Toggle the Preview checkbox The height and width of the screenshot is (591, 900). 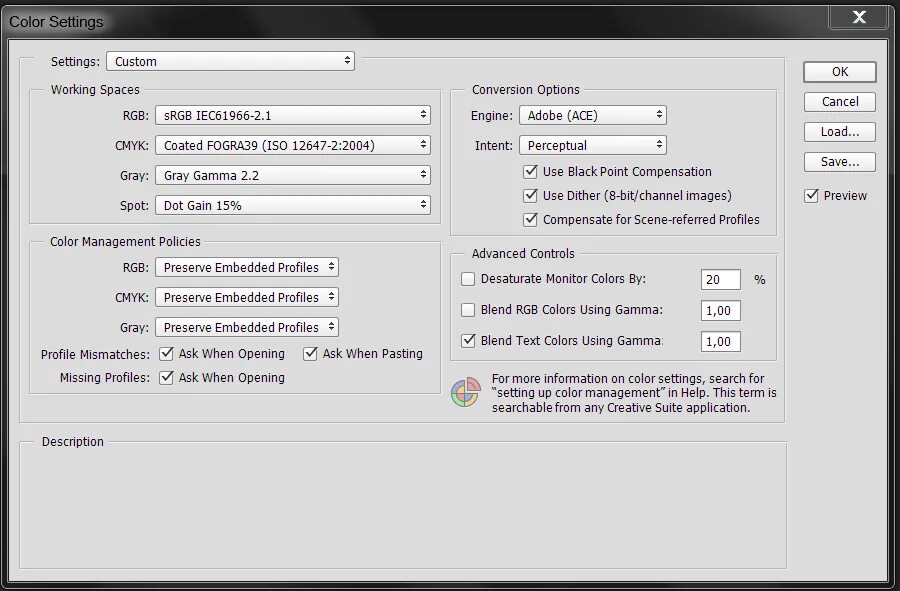pos(812,196)
